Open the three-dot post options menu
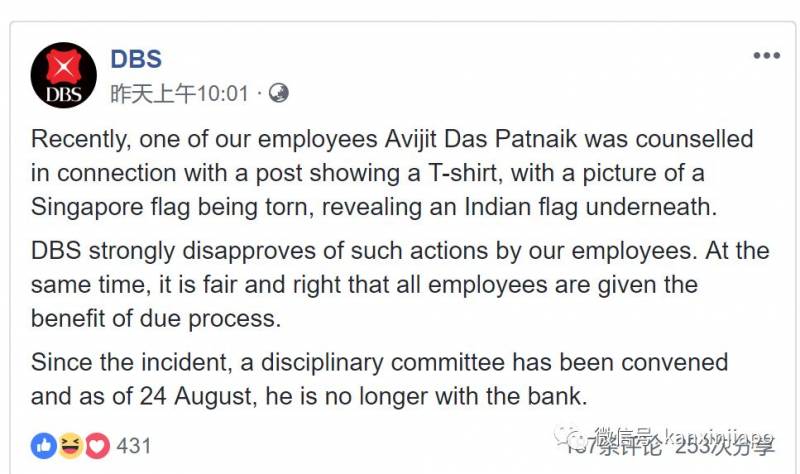 766,56
